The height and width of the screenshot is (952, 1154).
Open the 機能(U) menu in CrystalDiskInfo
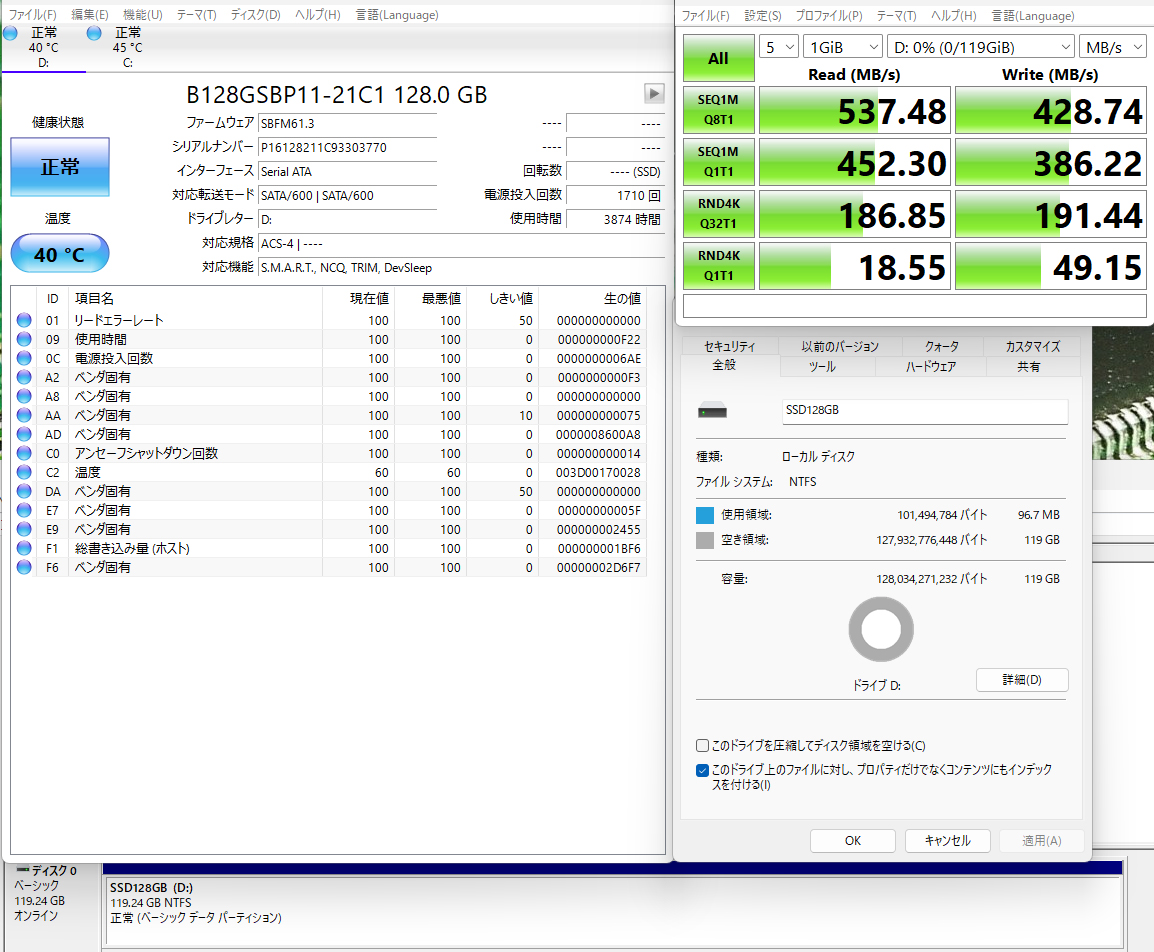click(142, 15)
